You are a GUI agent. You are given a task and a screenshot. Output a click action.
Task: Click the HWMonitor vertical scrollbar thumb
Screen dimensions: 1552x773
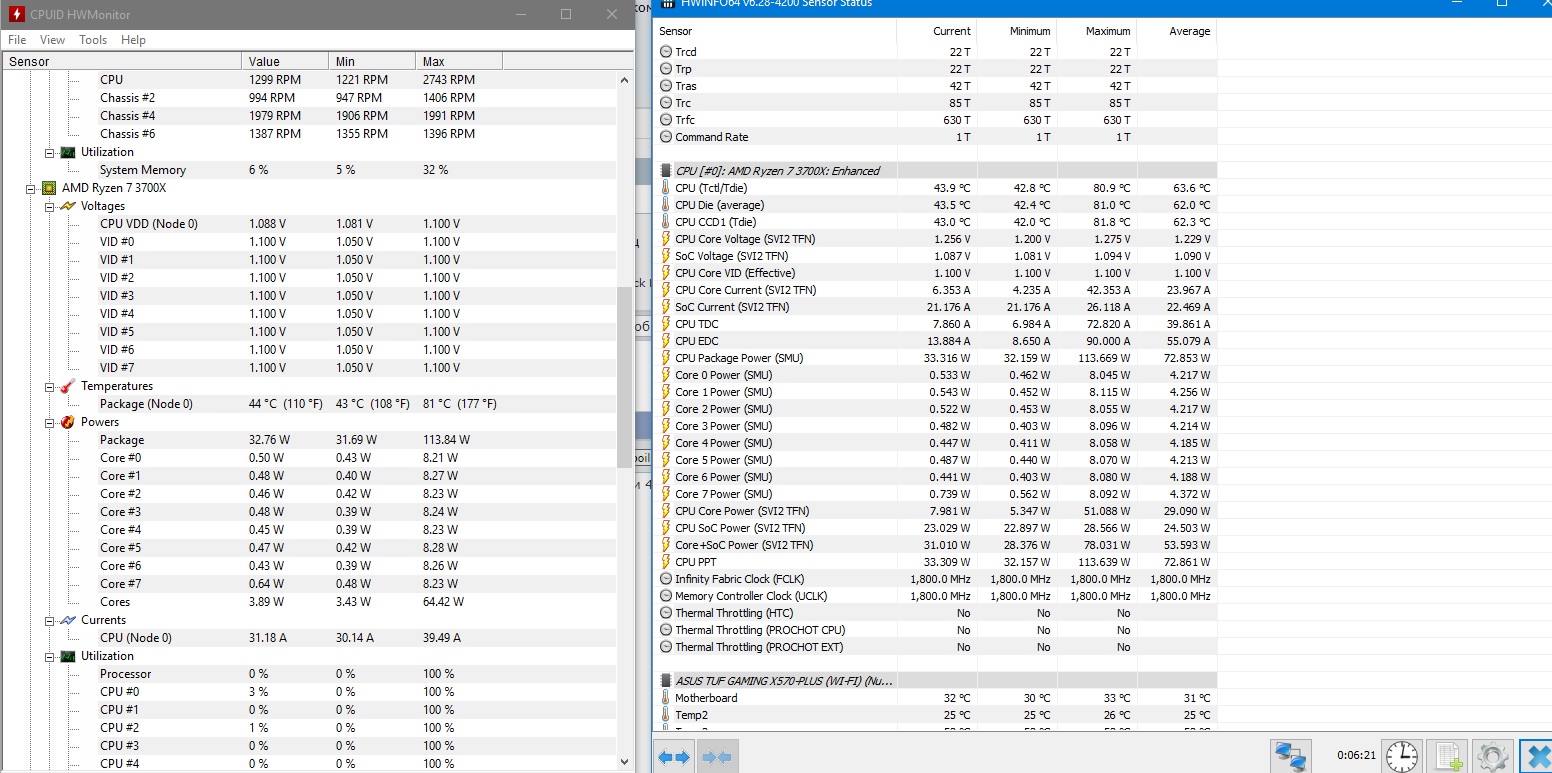click(626, 378)
